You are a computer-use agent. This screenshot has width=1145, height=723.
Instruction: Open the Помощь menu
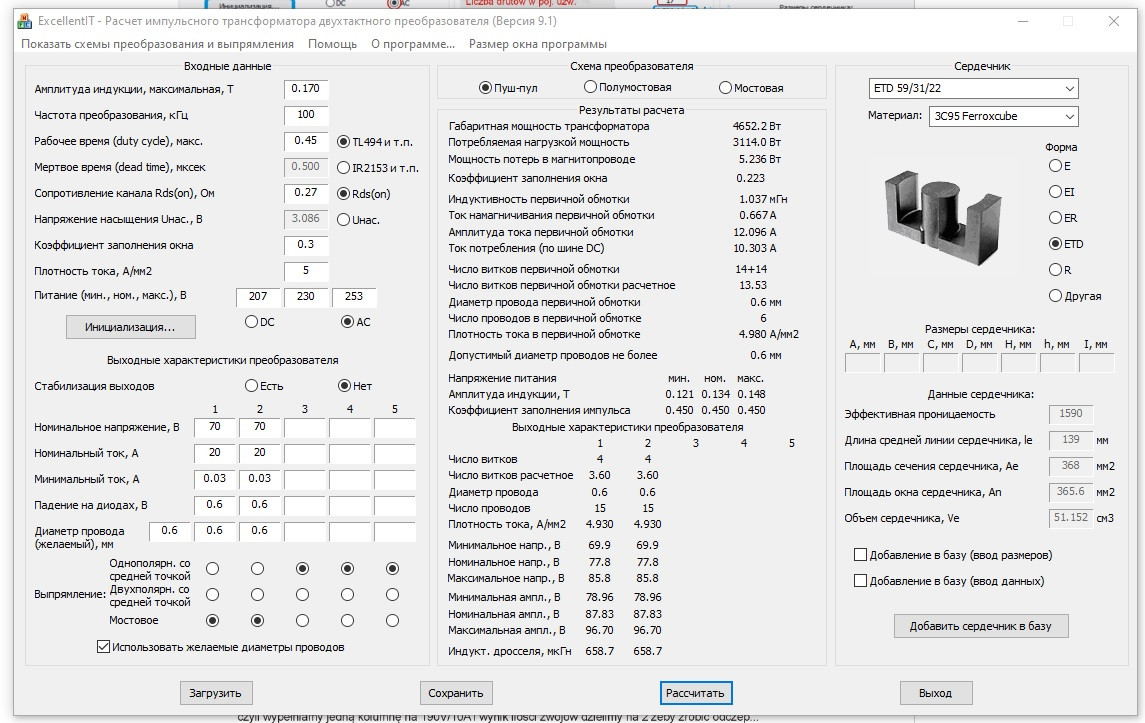(334, 43)
